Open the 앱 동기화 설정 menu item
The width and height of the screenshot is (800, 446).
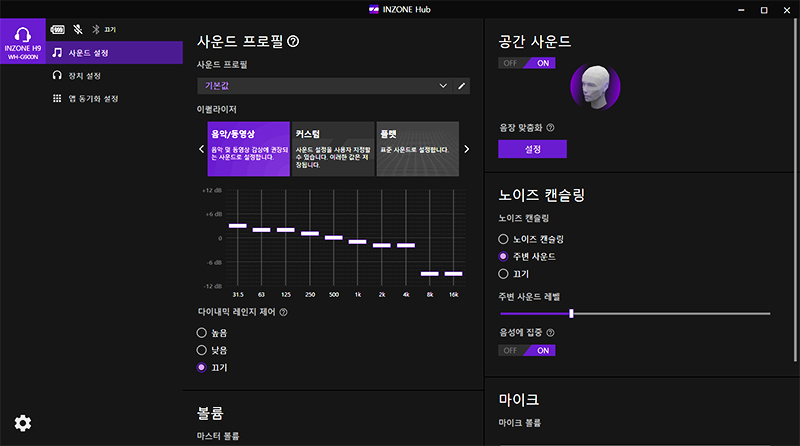click(92, 99)
